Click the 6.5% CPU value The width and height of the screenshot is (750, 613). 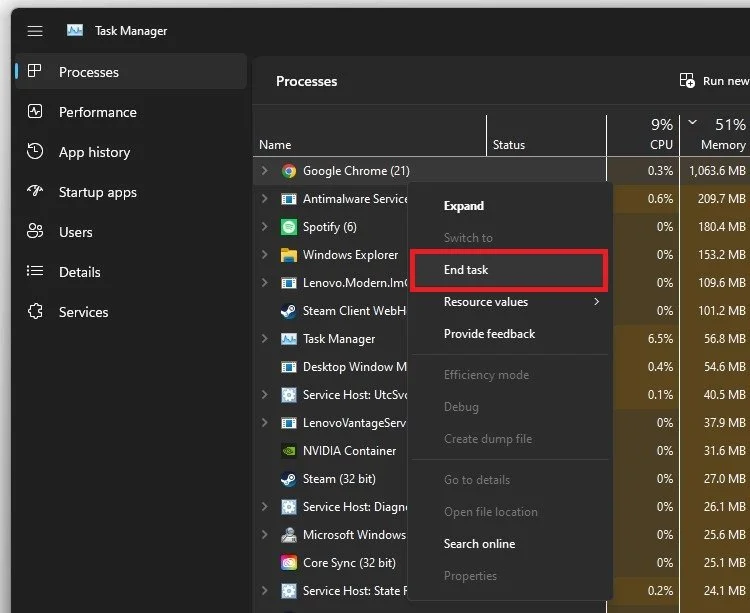pyautogui.click(x=660, y=339)
